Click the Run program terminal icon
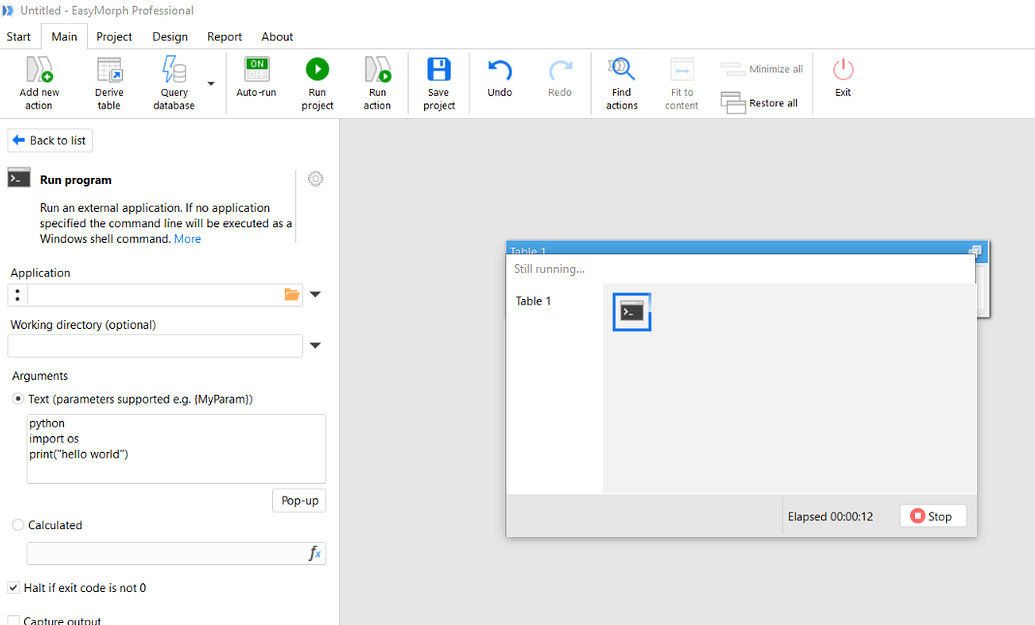The width and height of the screenshot is (1035, 625). tap(19, 178)
